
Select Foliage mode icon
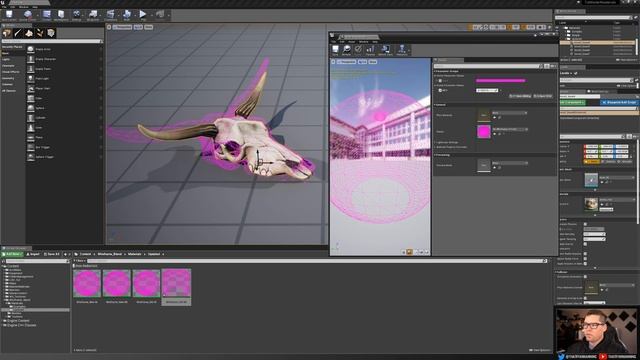click(x=40, y=33)
